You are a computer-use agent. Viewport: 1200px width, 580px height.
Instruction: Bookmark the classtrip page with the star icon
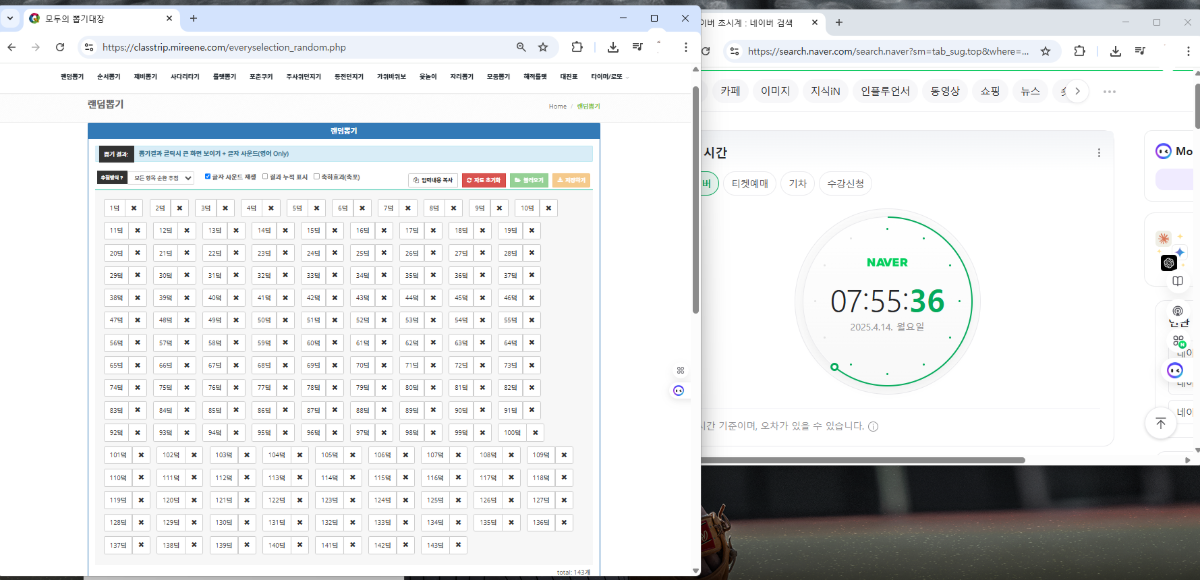pyautogui.click(x=543, y=47)
